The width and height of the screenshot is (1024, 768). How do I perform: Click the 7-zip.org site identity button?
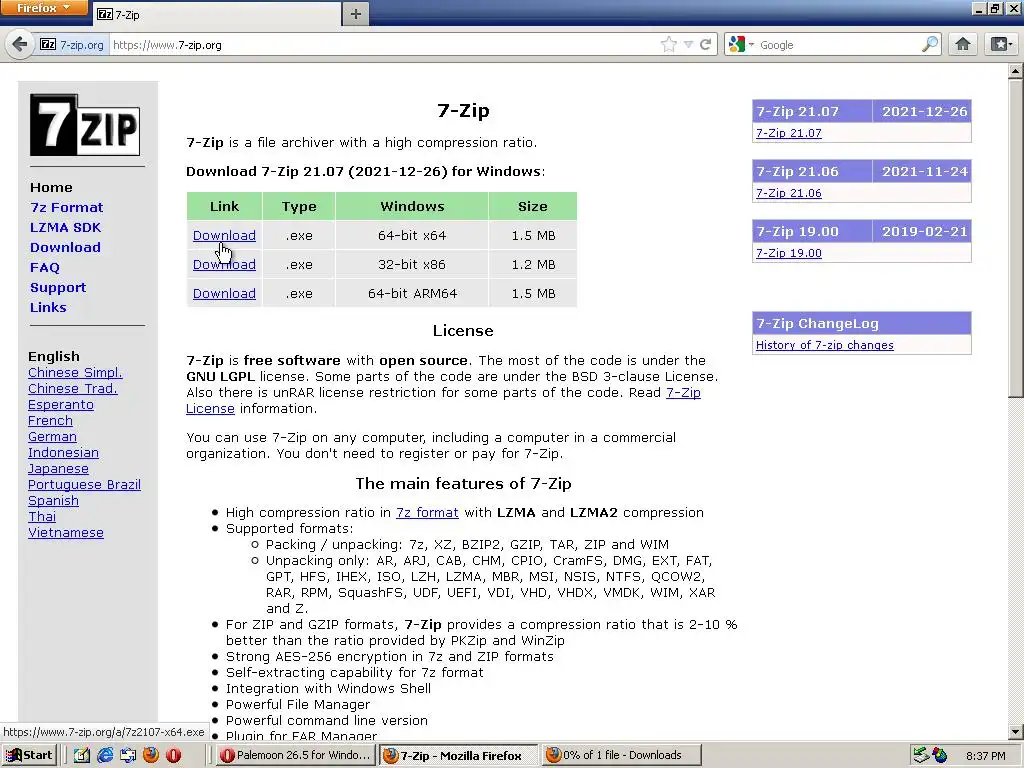point(72,45)
